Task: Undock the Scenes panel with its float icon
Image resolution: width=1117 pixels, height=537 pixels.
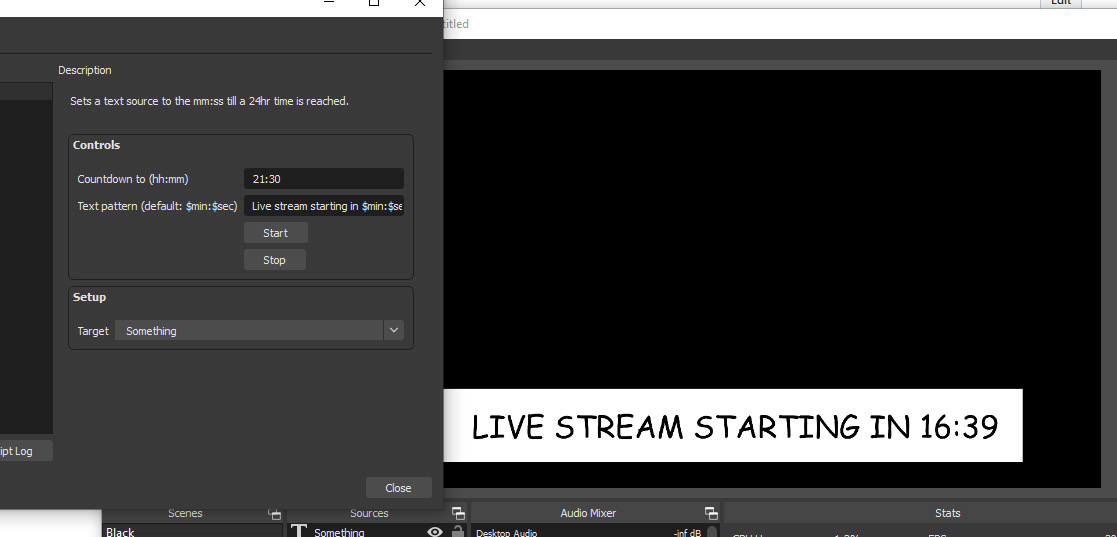Action: pos(274,513)
